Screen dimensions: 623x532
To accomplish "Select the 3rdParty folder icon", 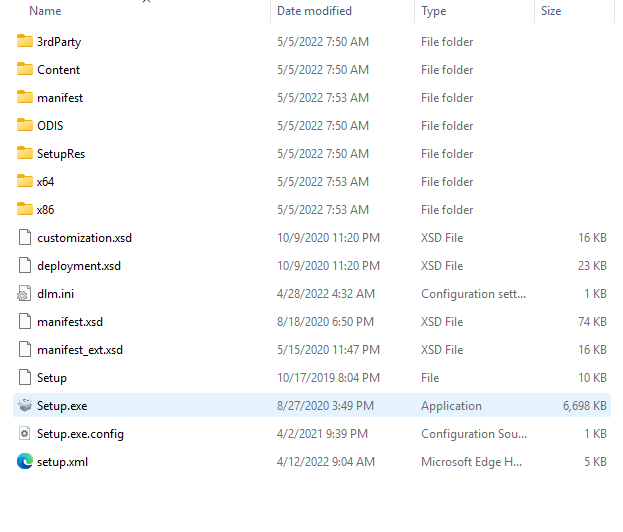I will (x=25, y=41).
